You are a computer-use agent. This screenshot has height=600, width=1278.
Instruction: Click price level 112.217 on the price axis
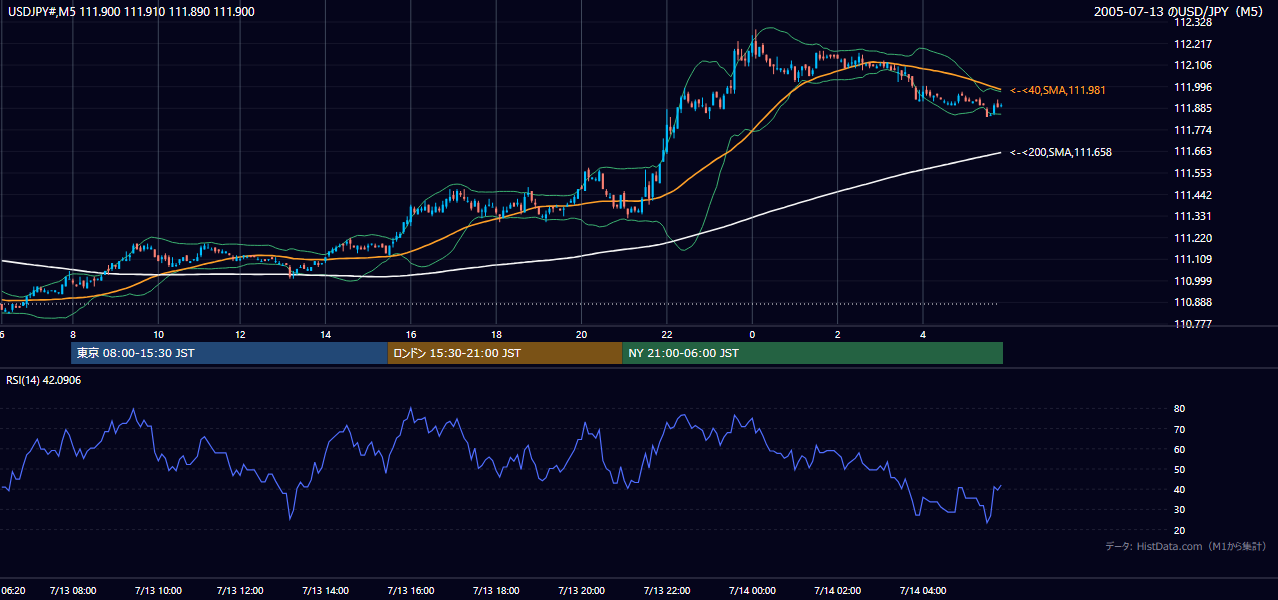[x=1193, y=44]
